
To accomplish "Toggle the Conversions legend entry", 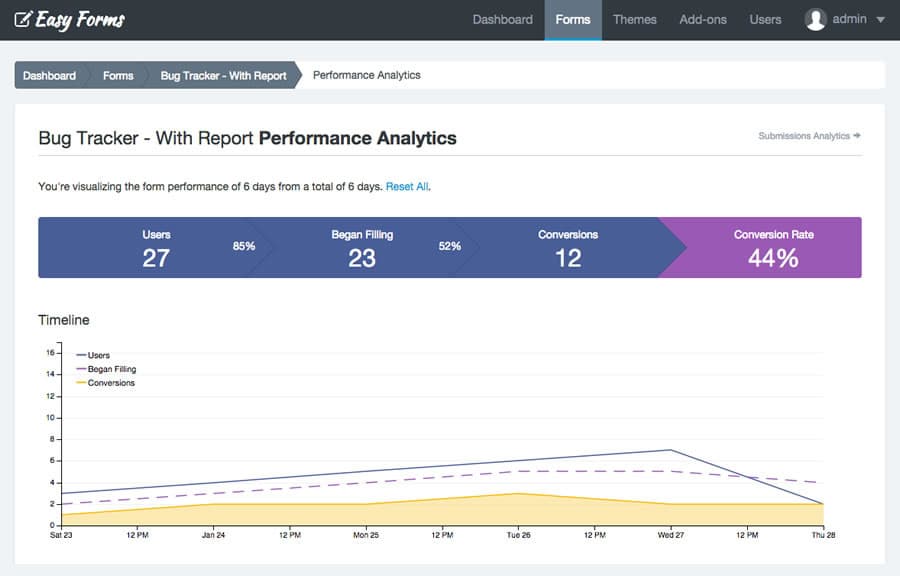I will pyautogui.click(x=110, y=383).
